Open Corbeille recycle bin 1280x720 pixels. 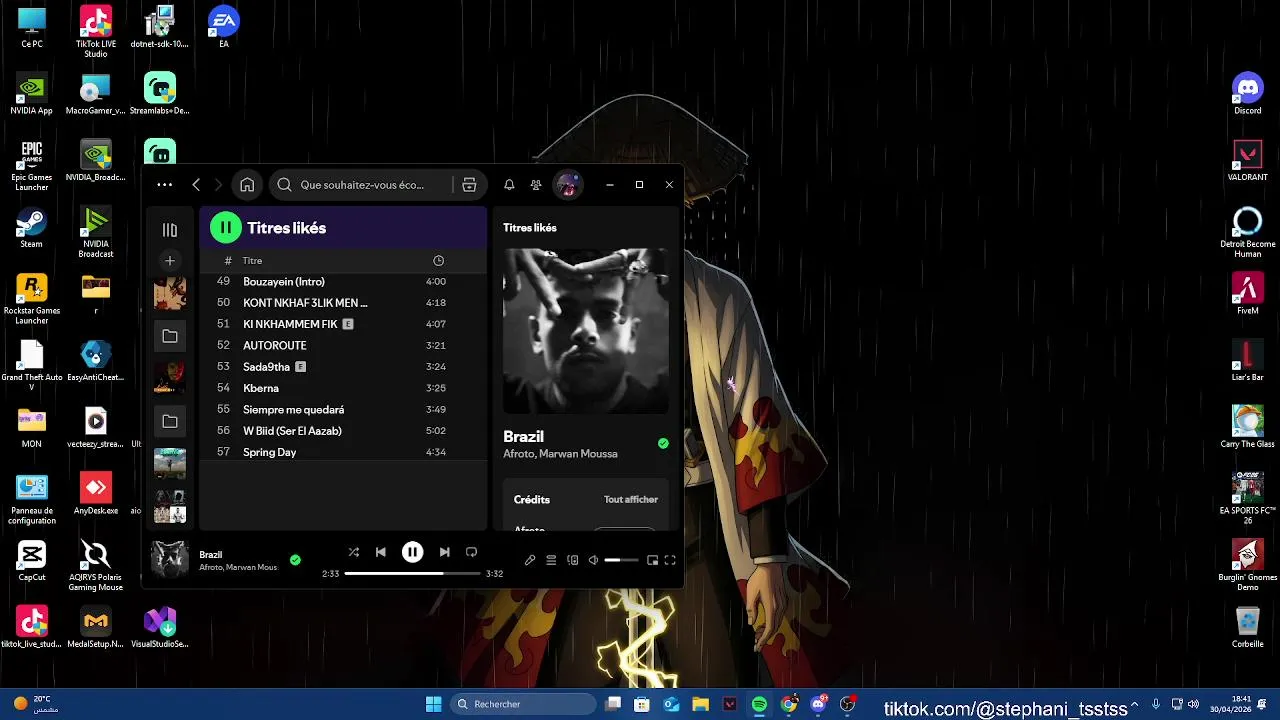pyautogui.click(x=1247, y=628)
